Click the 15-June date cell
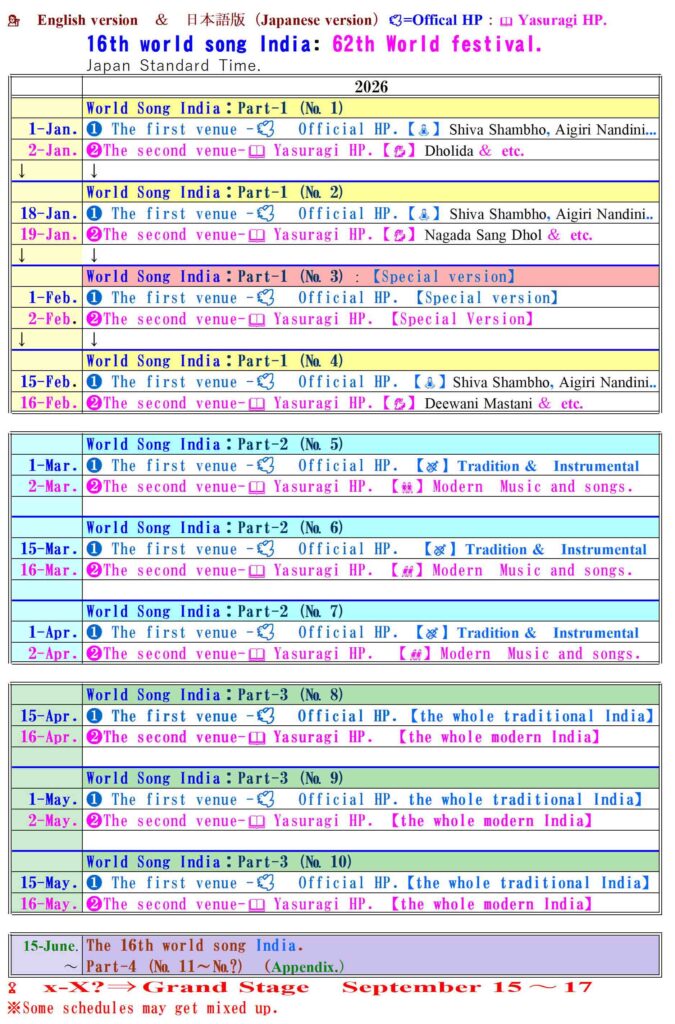This screenshot has height=1024, width=675. click(46, 945)
